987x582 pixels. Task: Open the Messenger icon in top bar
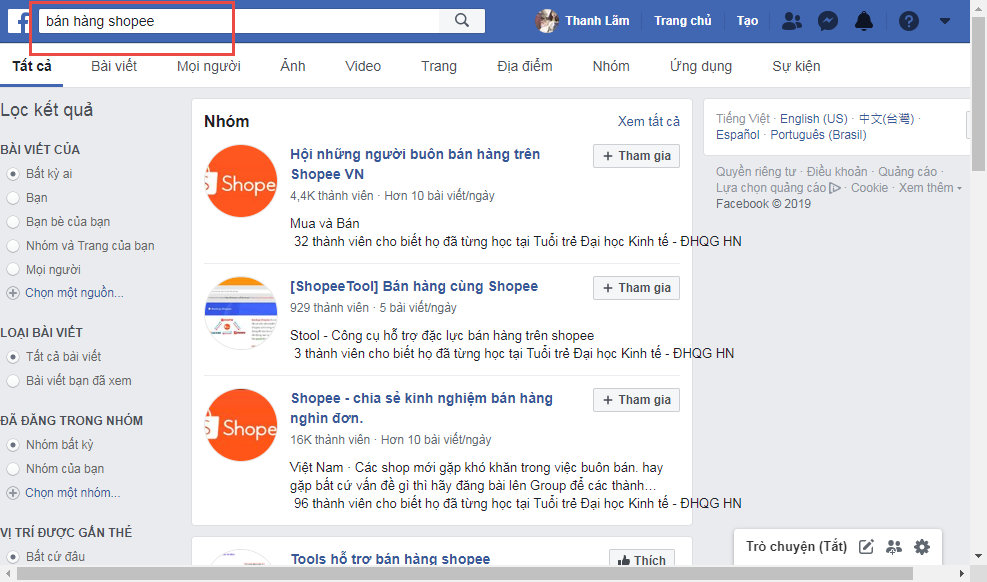pos(828,21)
